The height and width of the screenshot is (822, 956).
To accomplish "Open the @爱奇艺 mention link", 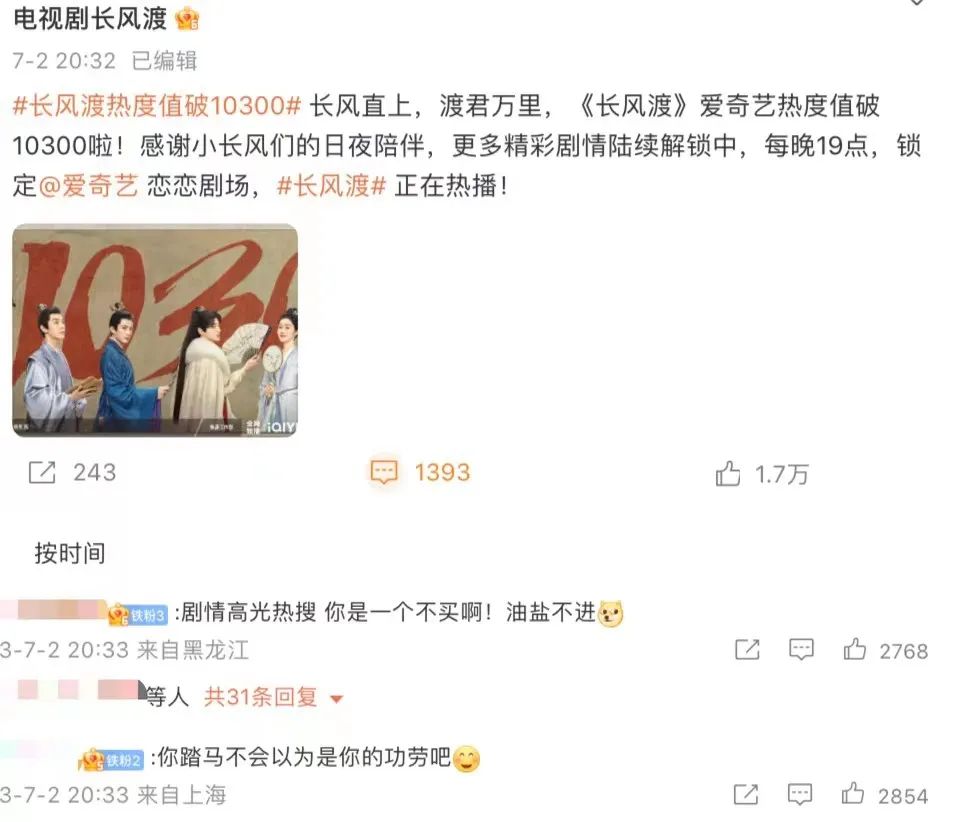I will click(88, 185).
